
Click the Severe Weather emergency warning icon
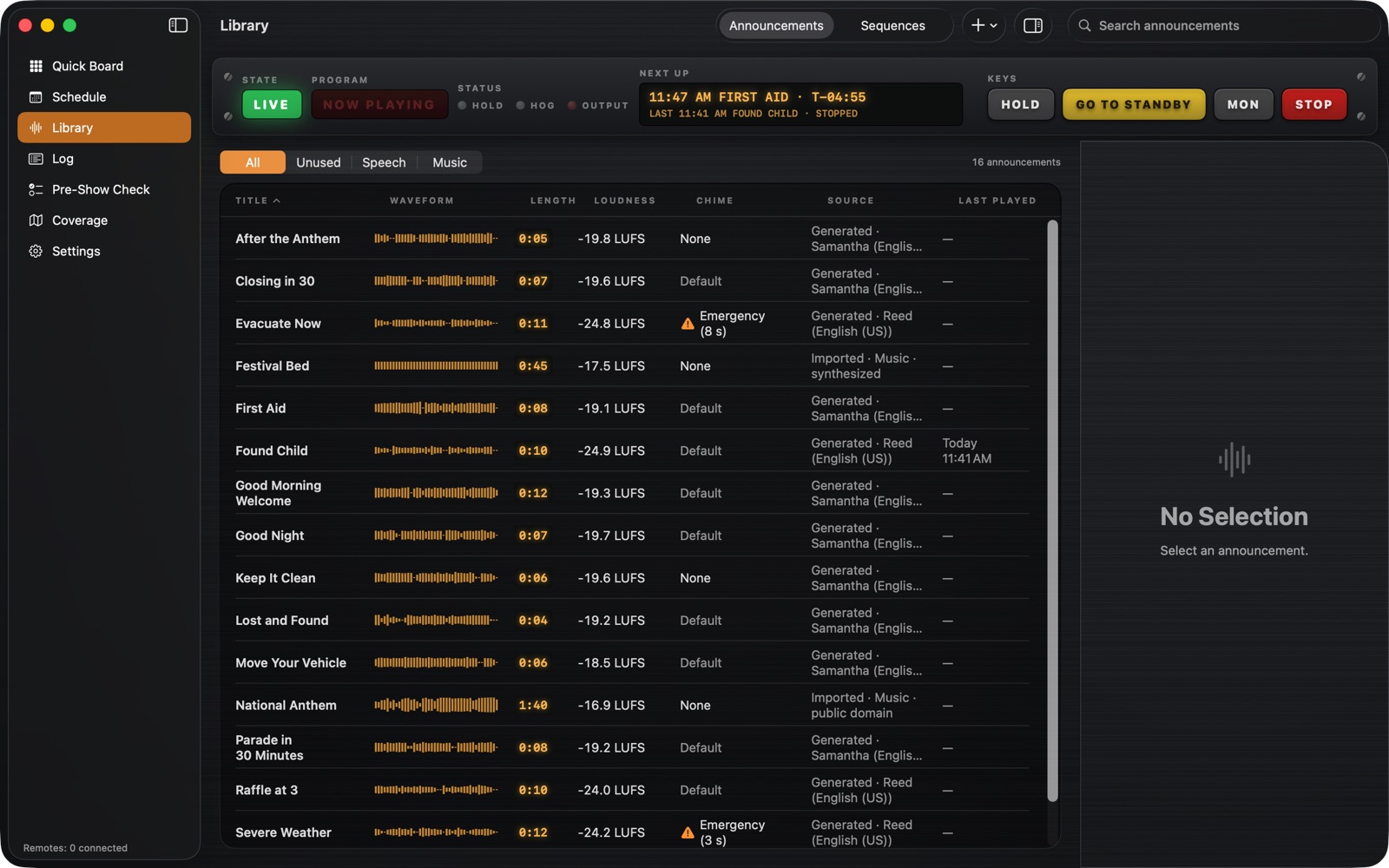[688, 832]
